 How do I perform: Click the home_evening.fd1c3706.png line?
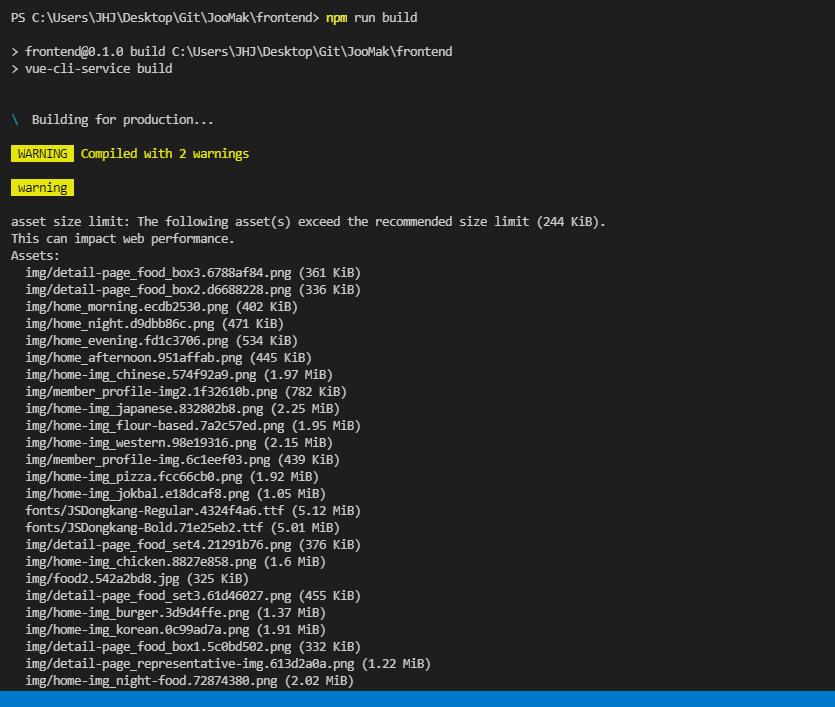click(161, 341)
